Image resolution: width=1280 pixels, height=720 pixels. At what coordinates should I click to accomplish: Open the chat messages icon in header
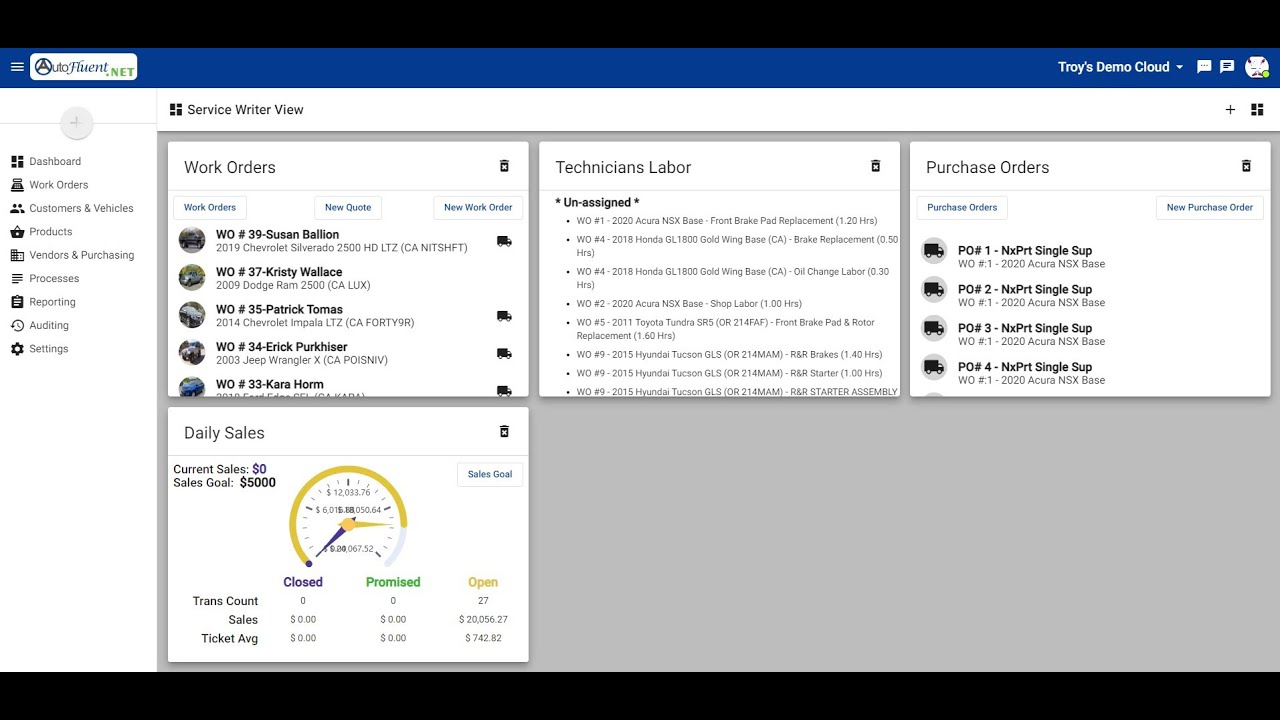(1204, 67)
